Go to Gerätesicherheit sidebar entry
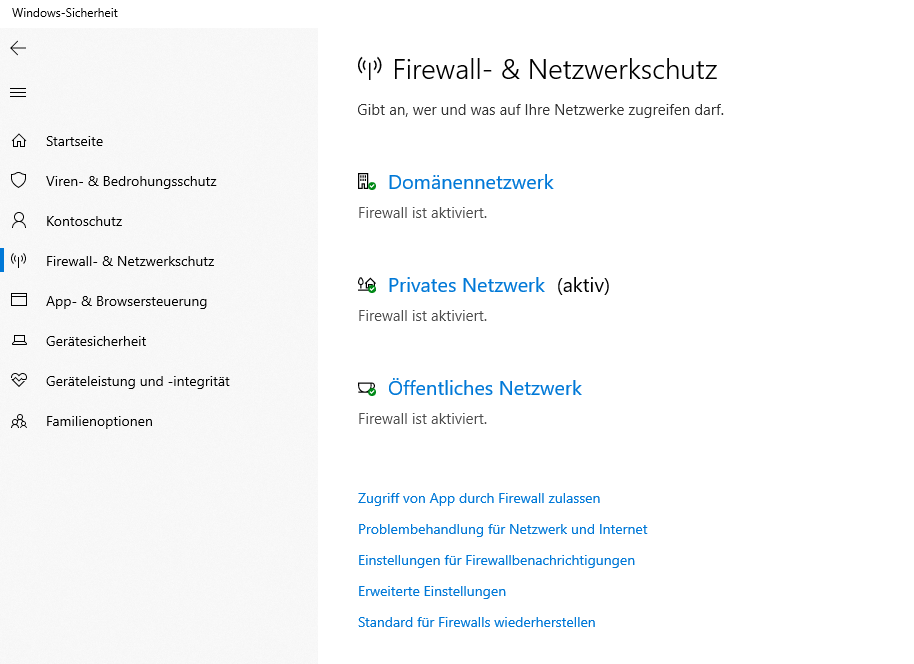The width and height of the screenshot is (914, 664). click(96, 341)
